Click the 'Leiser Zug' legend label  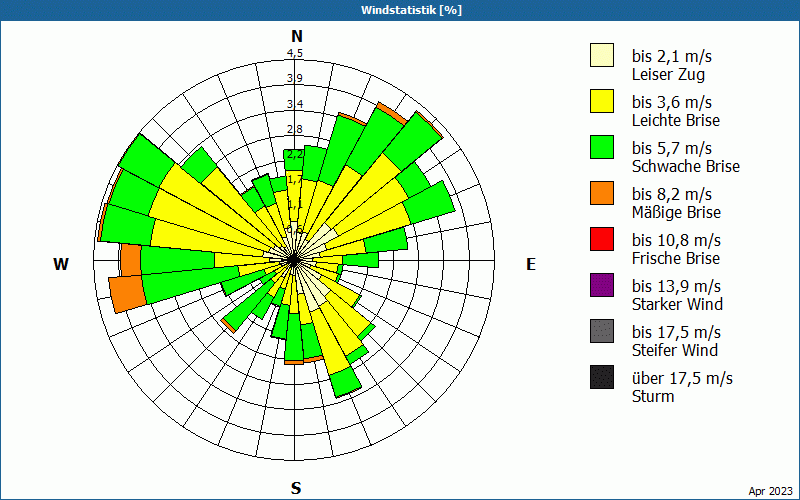pos(668,74)
